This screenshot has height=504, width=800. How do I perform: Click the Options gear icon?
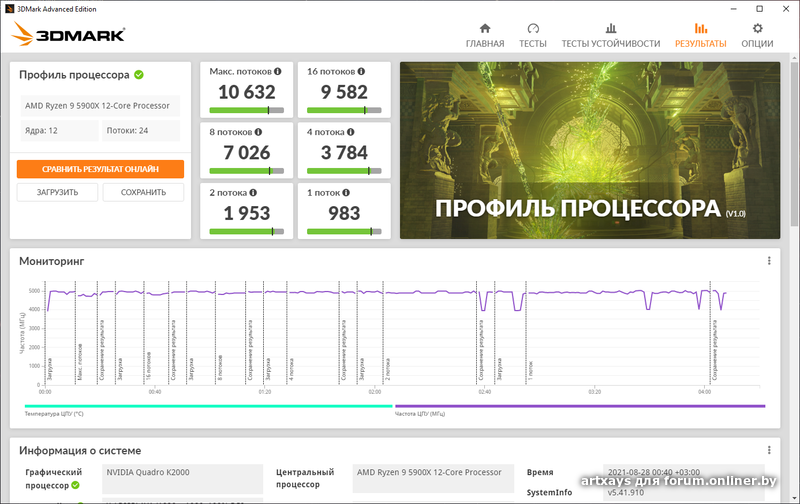(757, 29)
